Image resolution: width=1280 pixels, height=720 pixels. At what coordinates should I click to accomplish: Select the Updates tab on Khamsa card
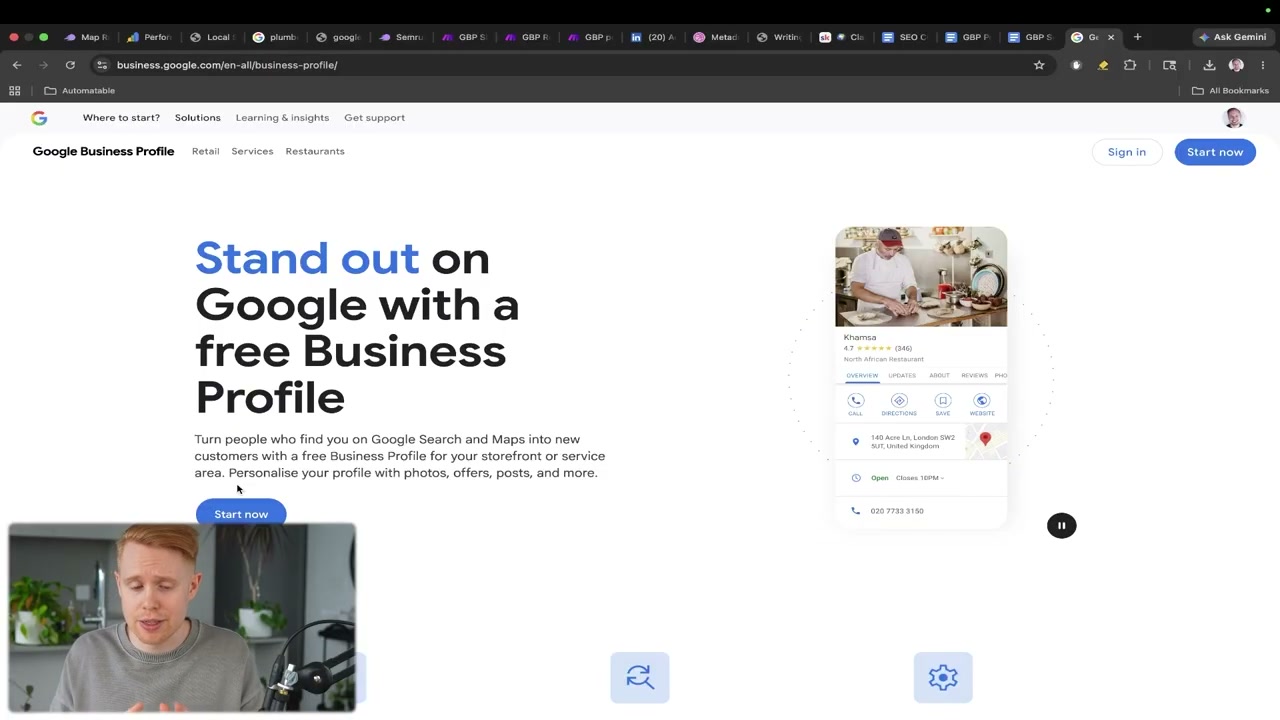902,376
